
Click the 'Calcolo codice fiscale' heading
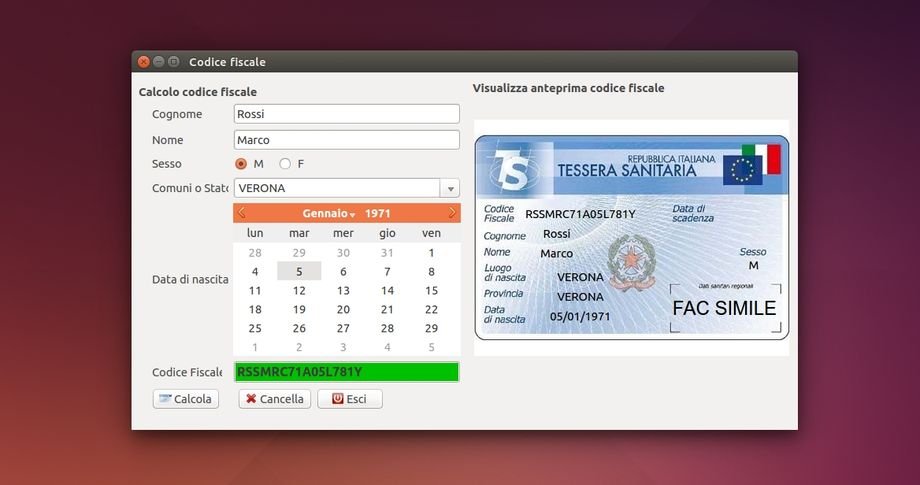[198, 92]
